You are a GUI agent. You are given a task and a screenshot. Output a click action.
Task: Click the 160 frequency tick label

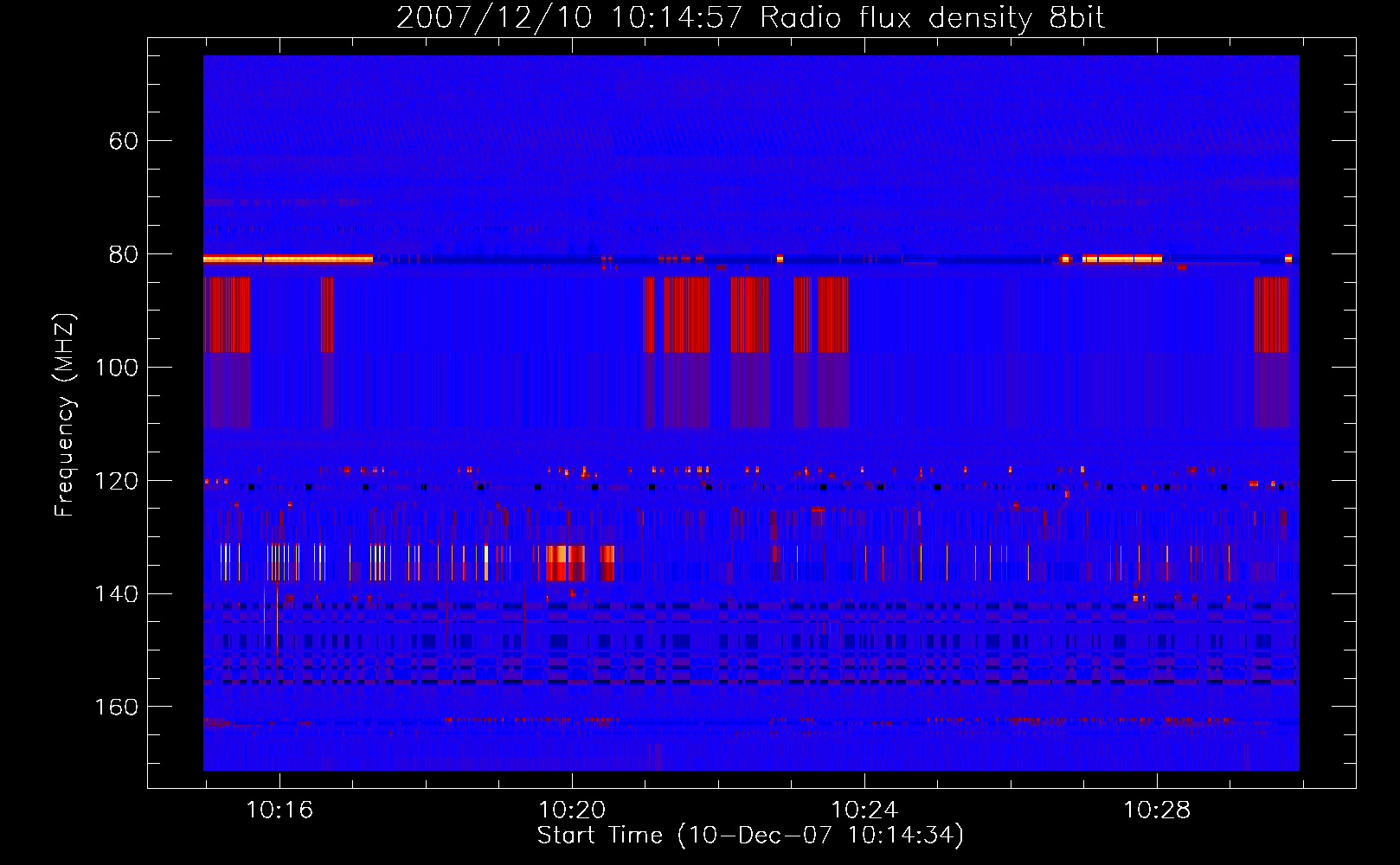point(116,708)
